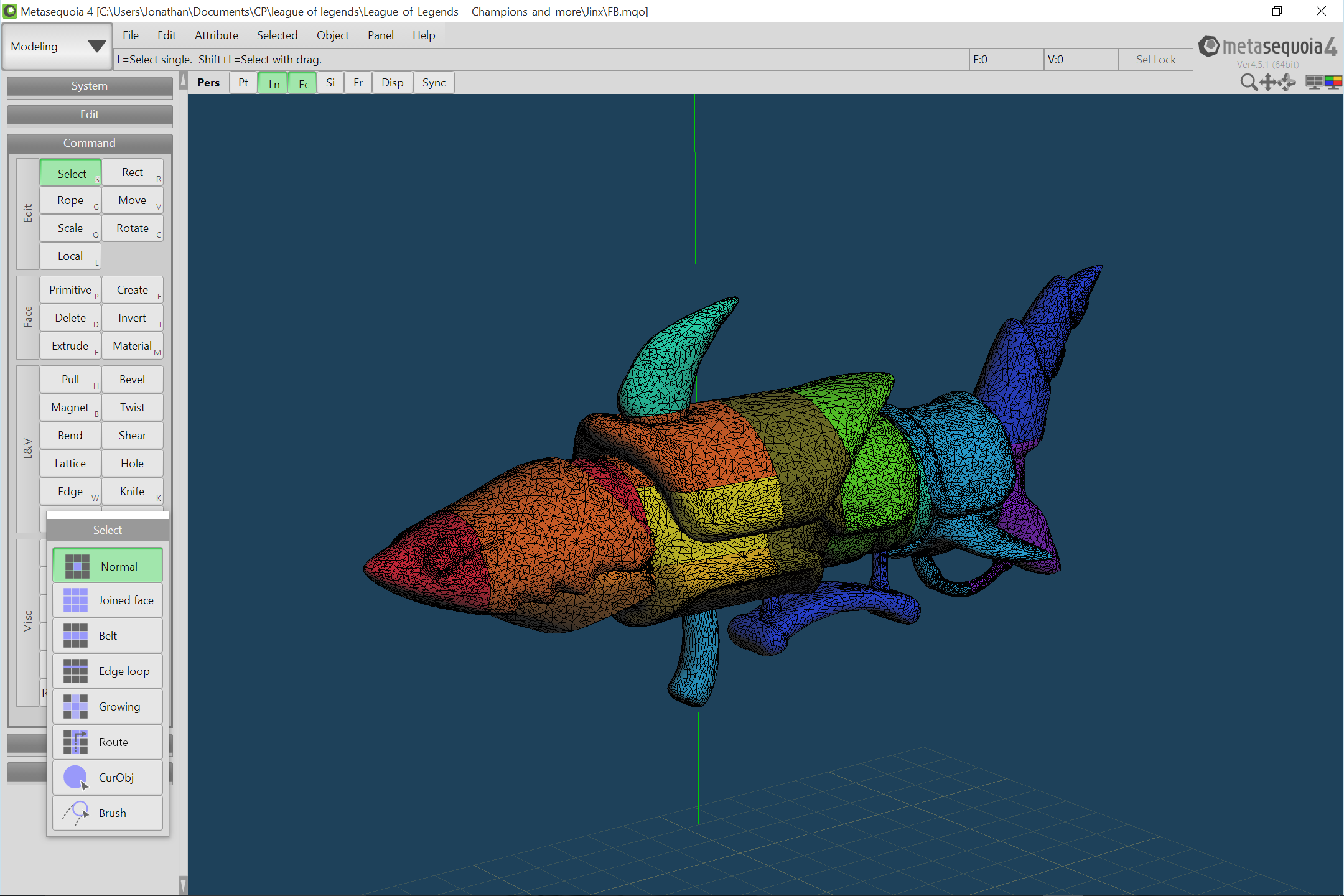Choose Normal selection mode
The width and height of the screenshot is (1344, 896).
108,566
